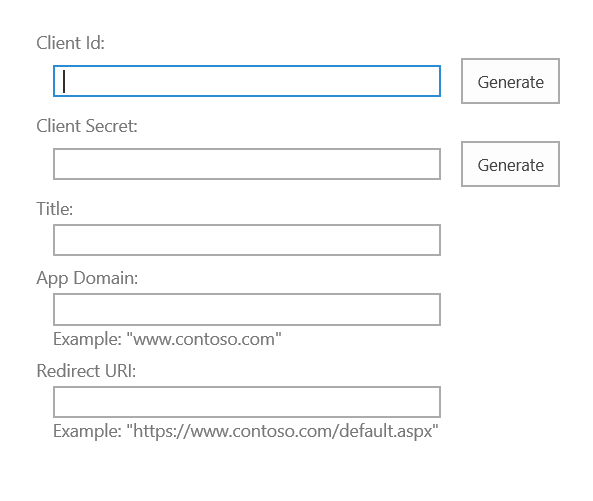The width and height of the screenshot is (593, 501).
Task: Focus the Redirect URI input field
Action: [247, 402]
